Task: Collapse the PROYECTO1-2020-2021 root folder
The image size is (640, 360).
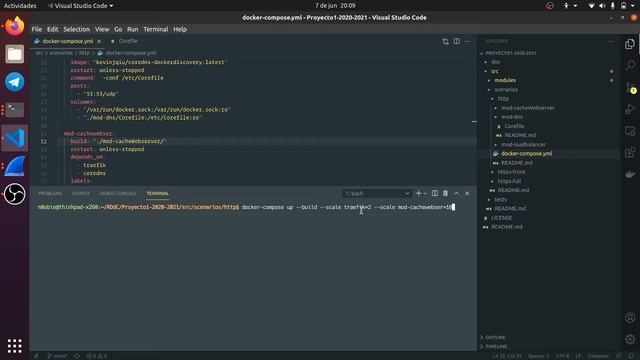Action: pos(510,53)
